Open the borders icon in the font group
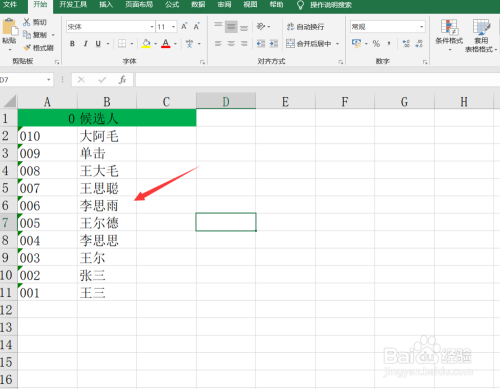This screenshot has width=500, height=389. click(122, 43)
